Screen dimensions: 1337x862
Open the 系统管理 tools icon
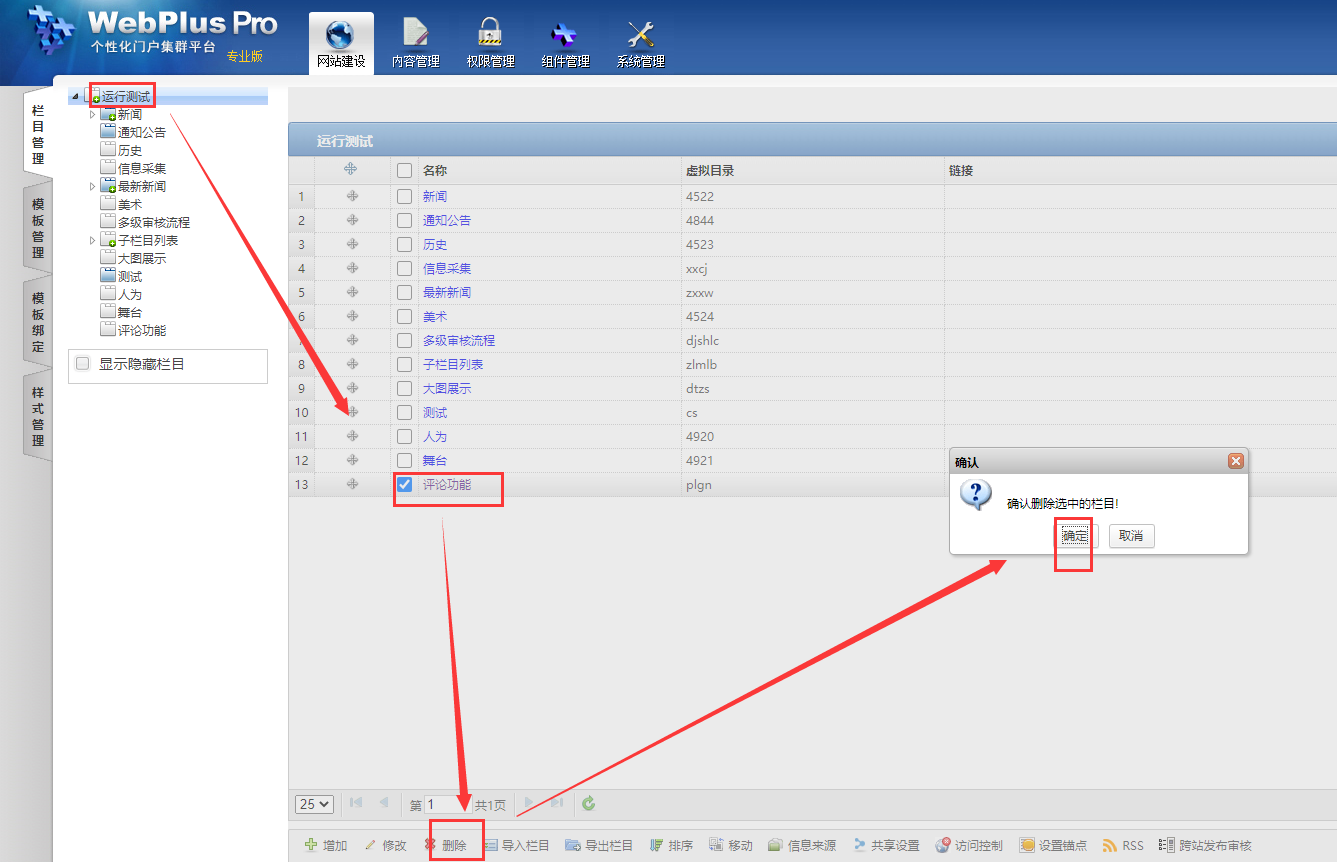tap(640, 36)
